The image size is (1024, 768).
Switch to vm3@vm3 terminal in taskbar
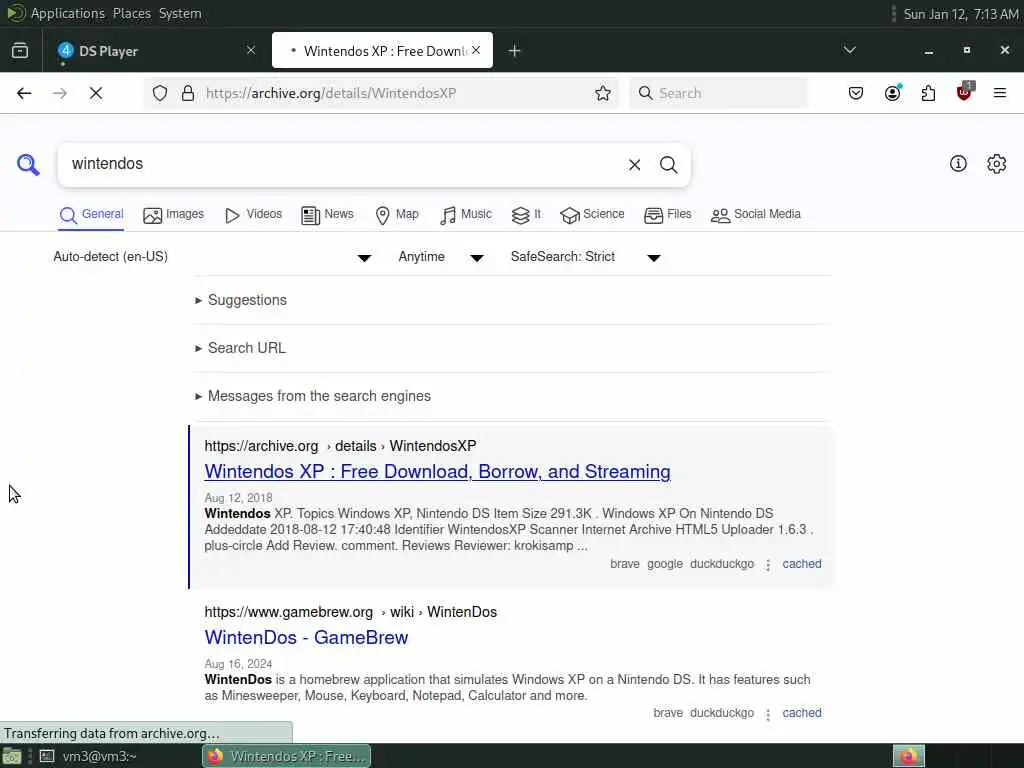tap(88, 757)
